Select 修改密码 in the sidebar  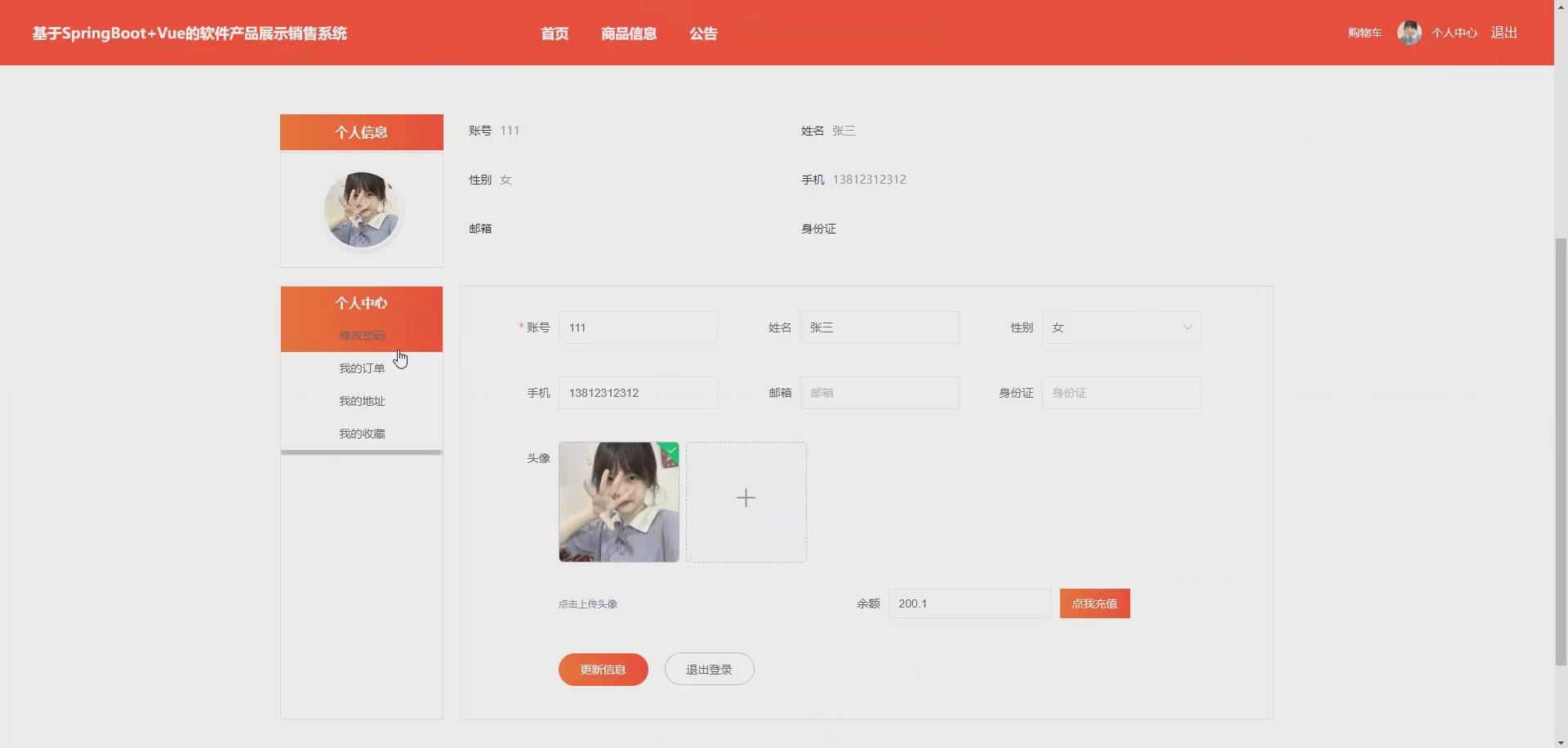pos(362,335)
